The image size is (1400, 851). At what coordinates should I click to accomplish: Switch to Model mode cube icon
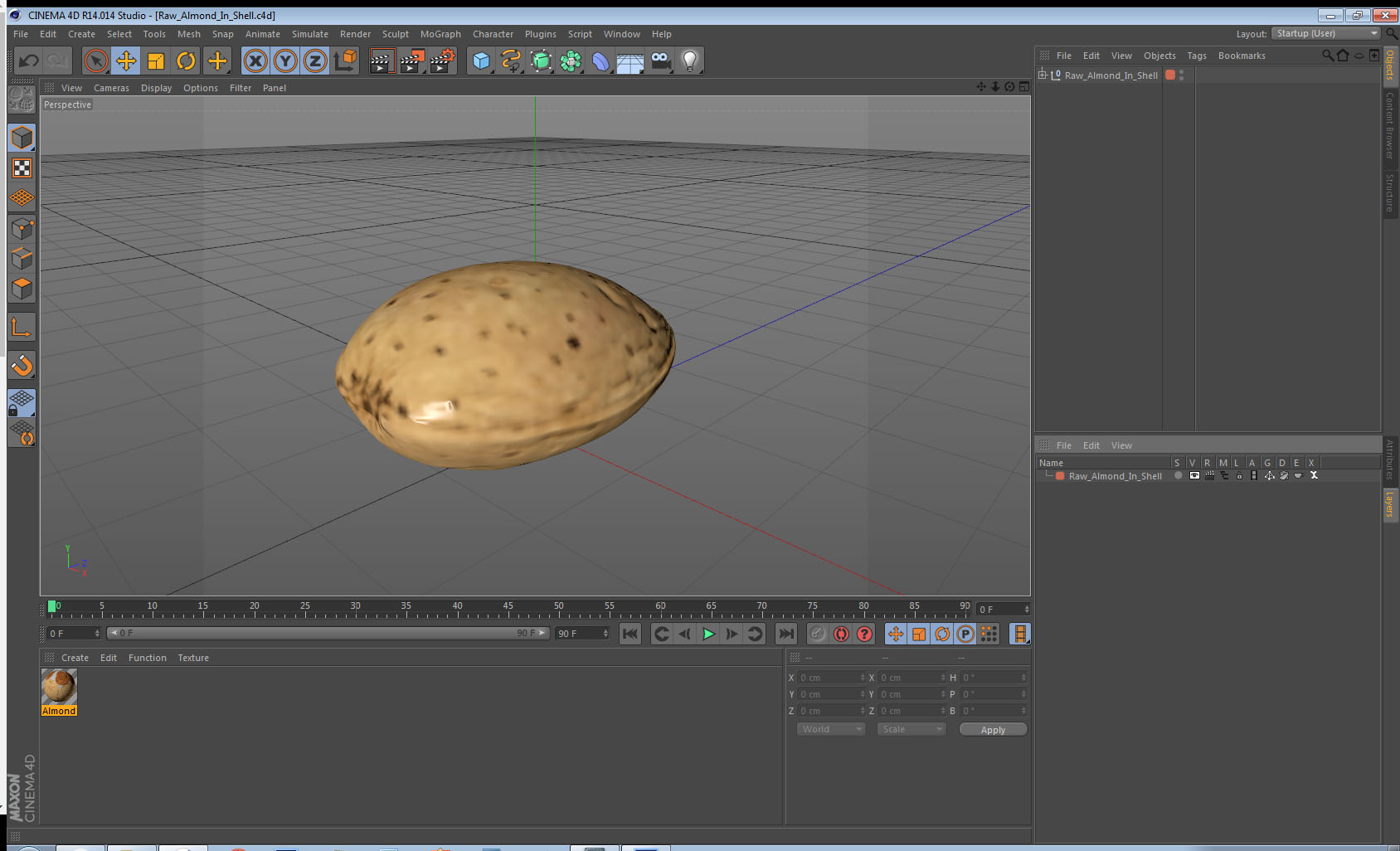(x=22, y=138)
